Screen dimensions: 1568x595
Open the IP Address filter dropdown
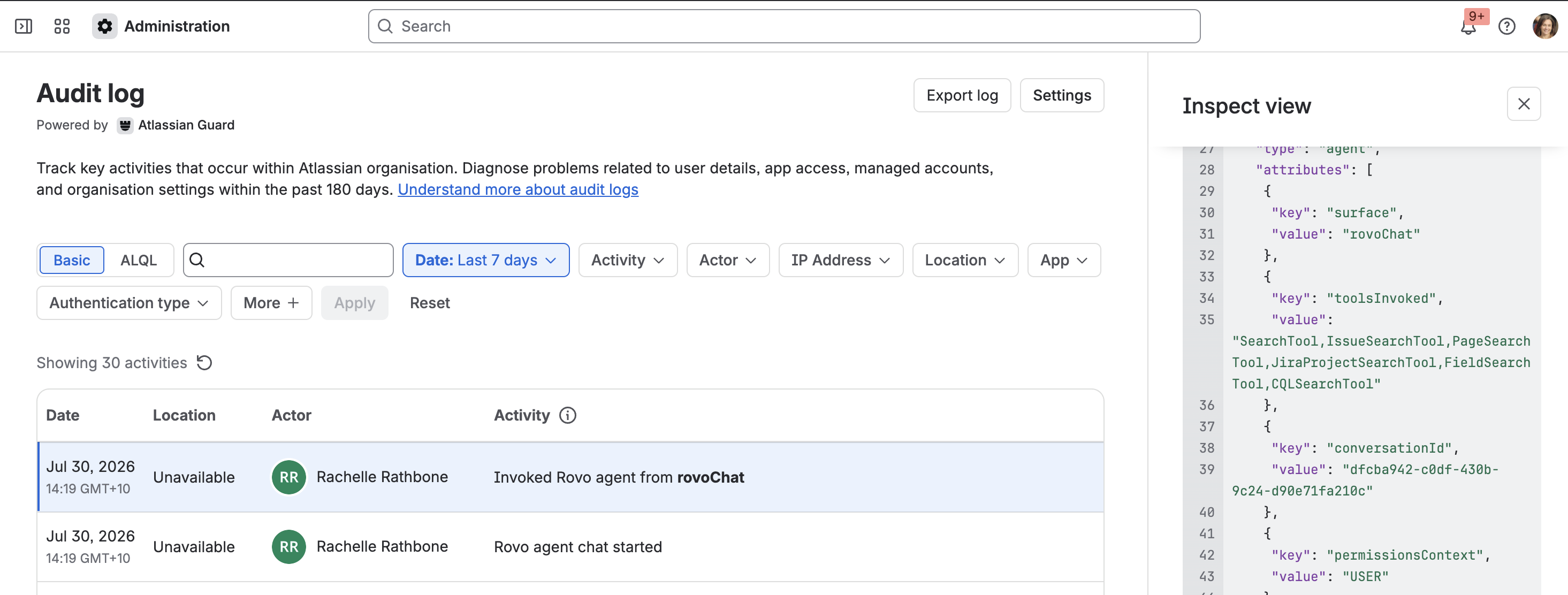tap(841, 261)
